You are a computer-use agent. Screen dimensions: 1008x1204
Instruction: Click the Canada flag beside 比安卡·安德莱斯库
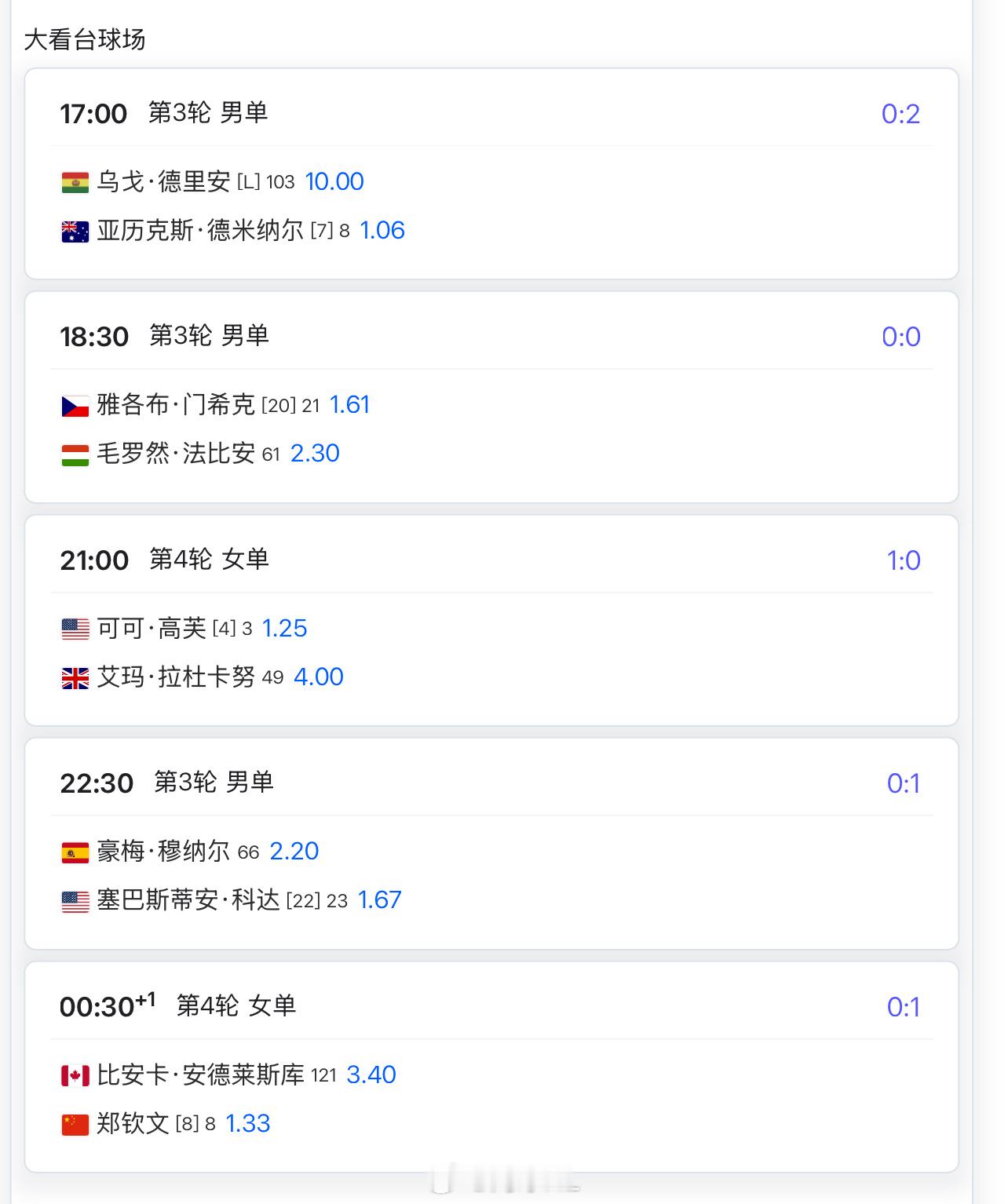pos(75,1076)
